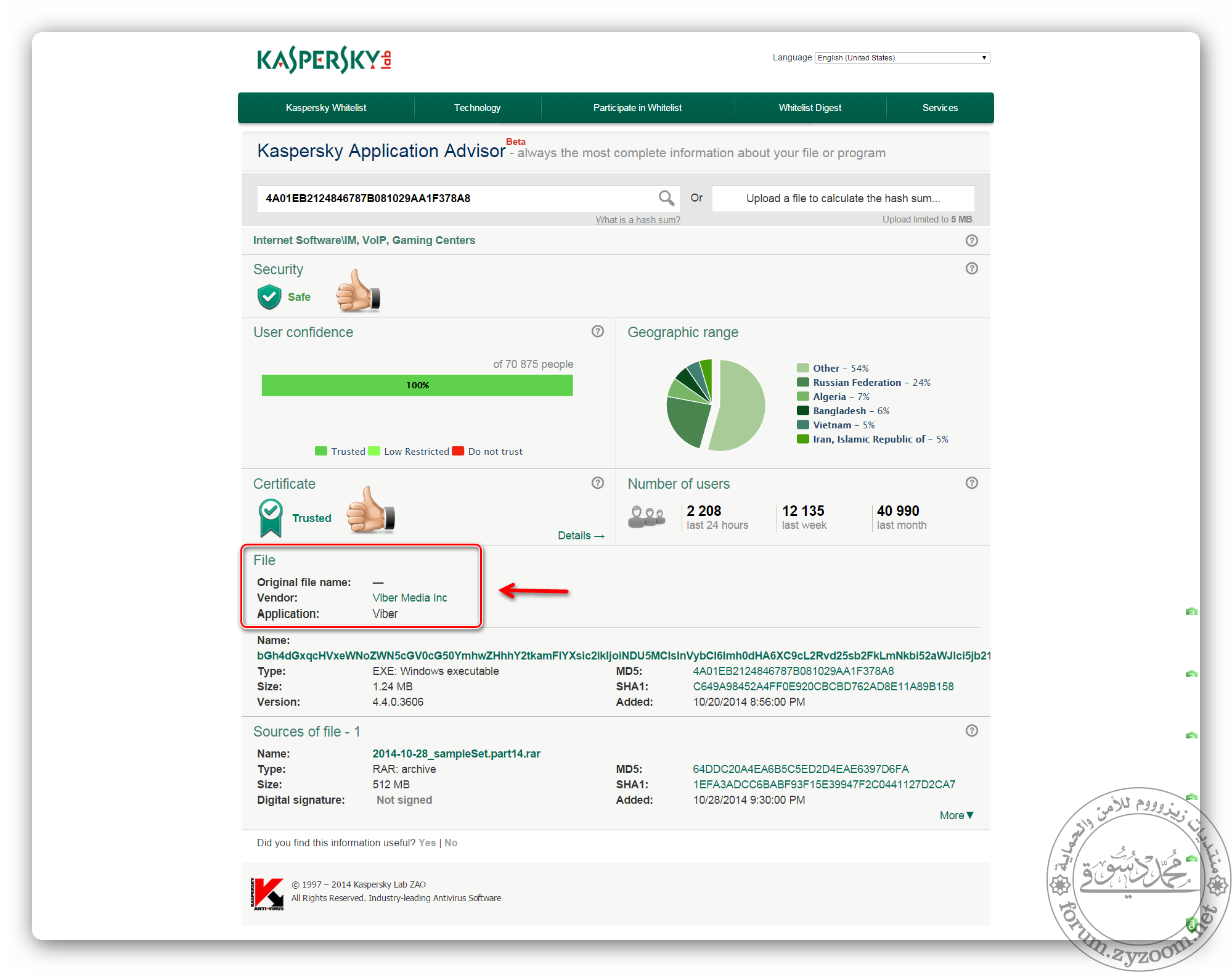Image resolution: width=1232 pixels, height=972 pixels.
Task: Click source MD5 value 64DDC20A4EA6B5C5ED2D4EAE6397D6FA
Action: pos(801,769)
